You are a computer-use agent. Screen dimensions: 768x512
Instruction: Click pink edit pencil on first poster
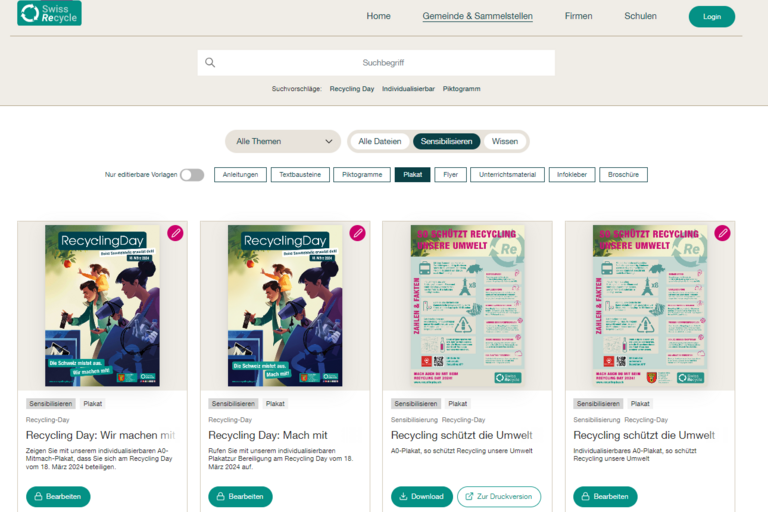175,233
